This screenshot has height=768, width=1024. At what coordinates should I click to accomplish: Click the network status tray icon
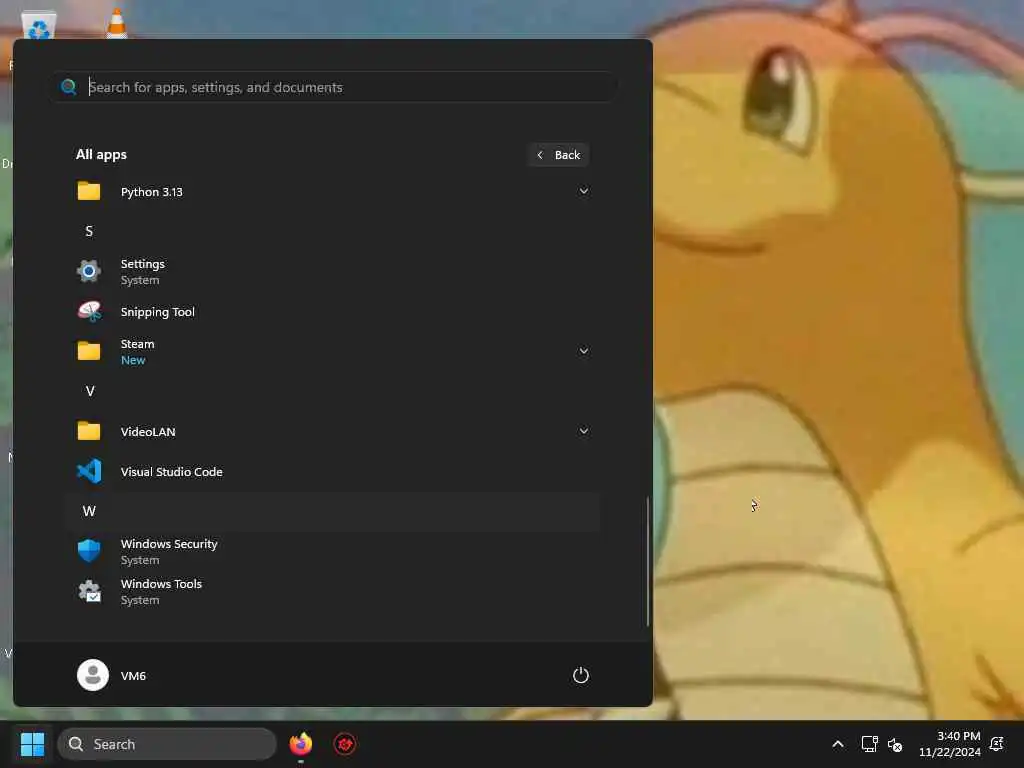point(869,744)
